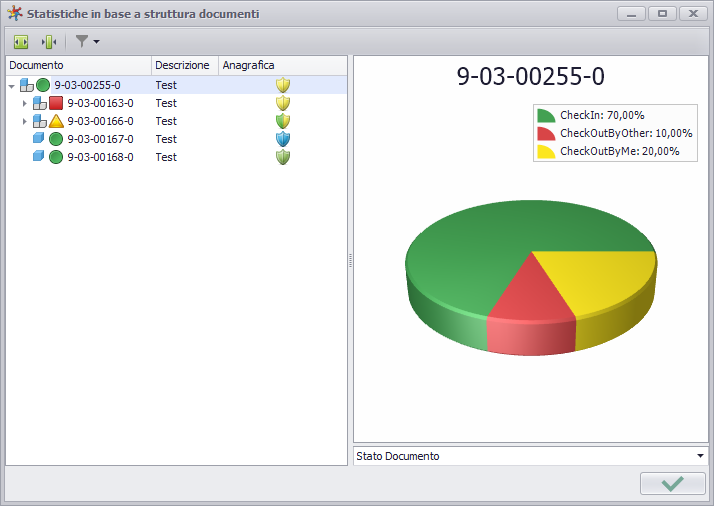Click the CheckOutByOther: 10,00% legend label
714x506 pixels.
tap(626, 133)
